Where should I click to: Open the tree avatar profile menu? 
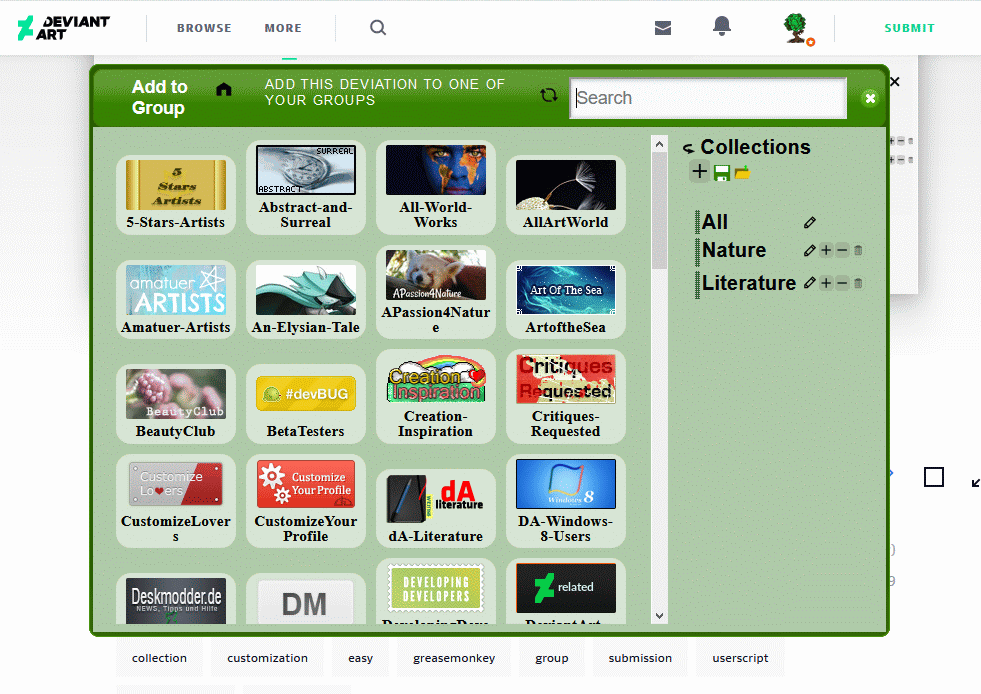pyautogui.click(x=796, y=28)
